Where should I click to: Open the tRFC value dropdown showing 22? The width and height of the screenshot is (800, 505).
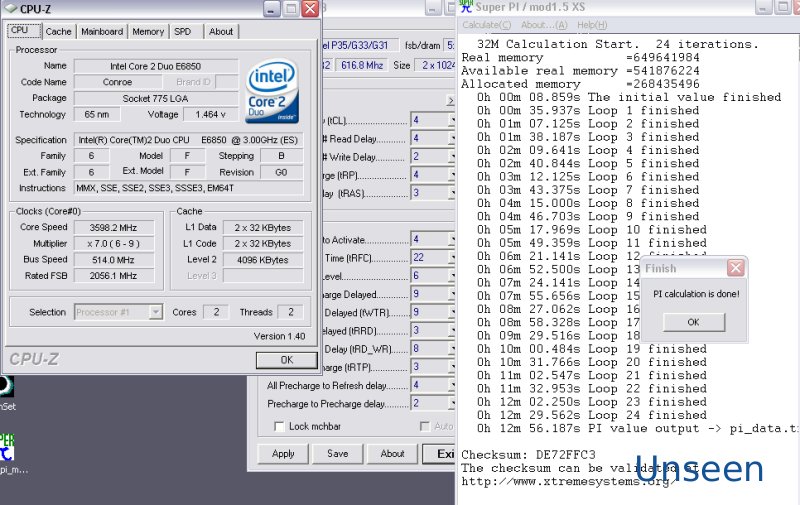(452, 258)
